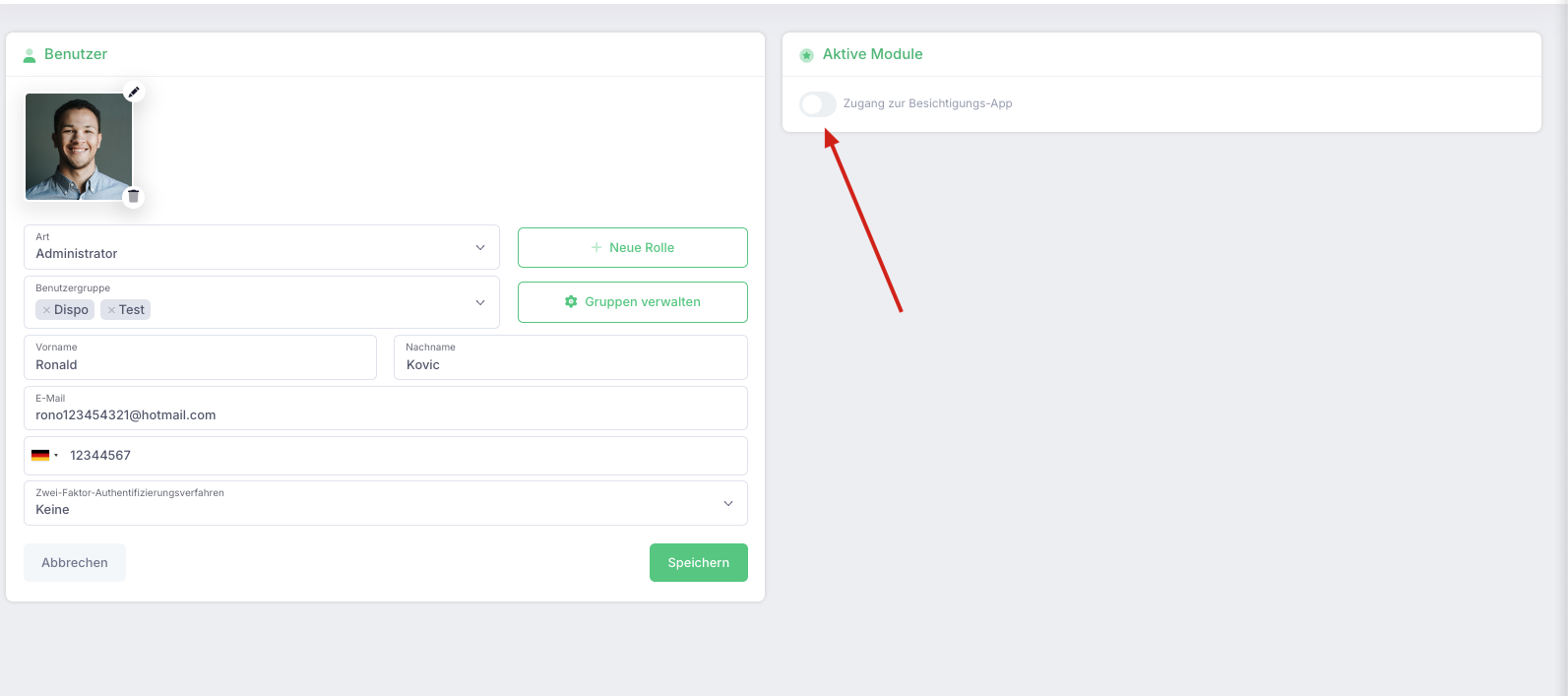
Task: Click the plus icon in Neue Rolle
Action: pyautogui.click(x=596, y=247)
